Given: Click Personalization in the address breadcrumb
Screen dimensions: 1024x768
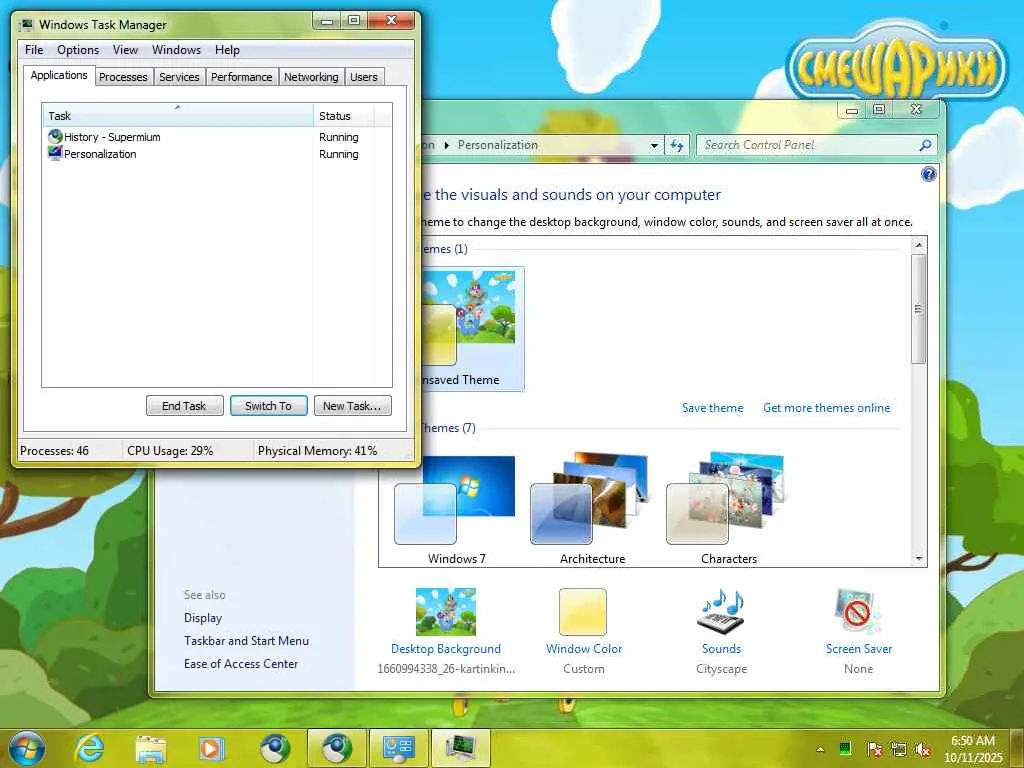Looking at the screenshot, I should 498,145.
